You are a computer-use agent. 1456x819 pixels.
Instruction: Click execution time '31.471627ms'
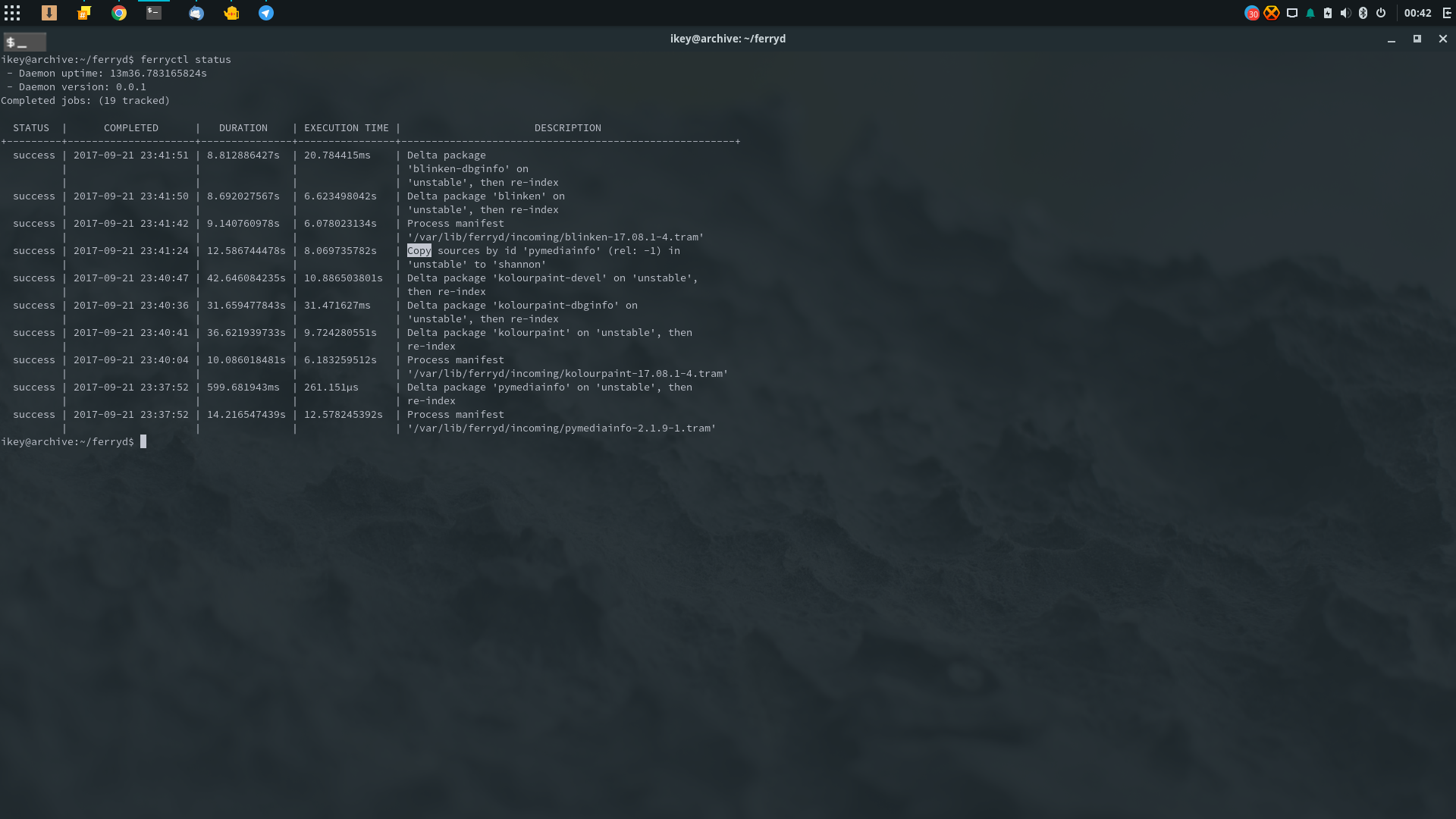coord(337,306)
